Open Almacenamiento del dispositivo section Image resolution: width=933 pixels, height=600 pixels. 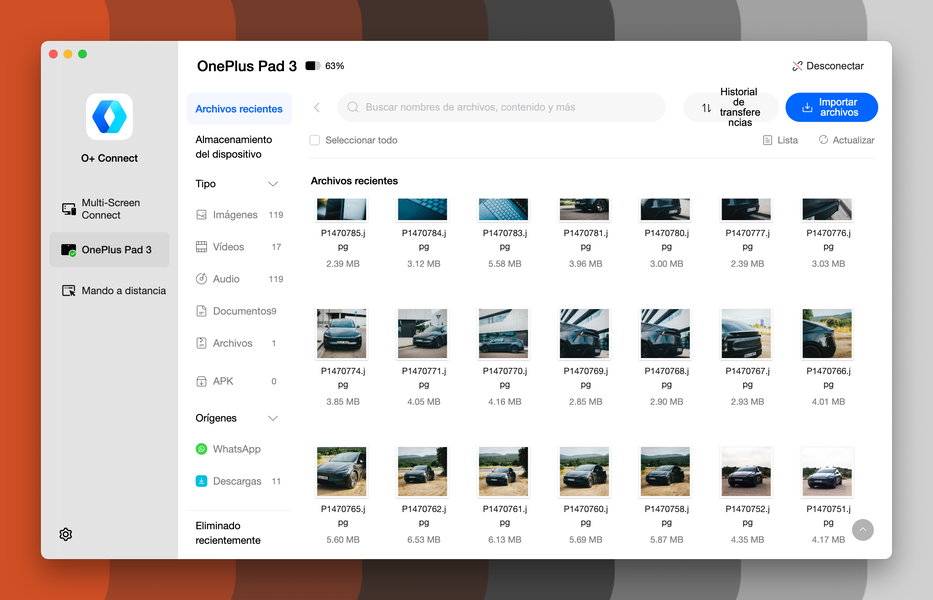tap(234, 147)
